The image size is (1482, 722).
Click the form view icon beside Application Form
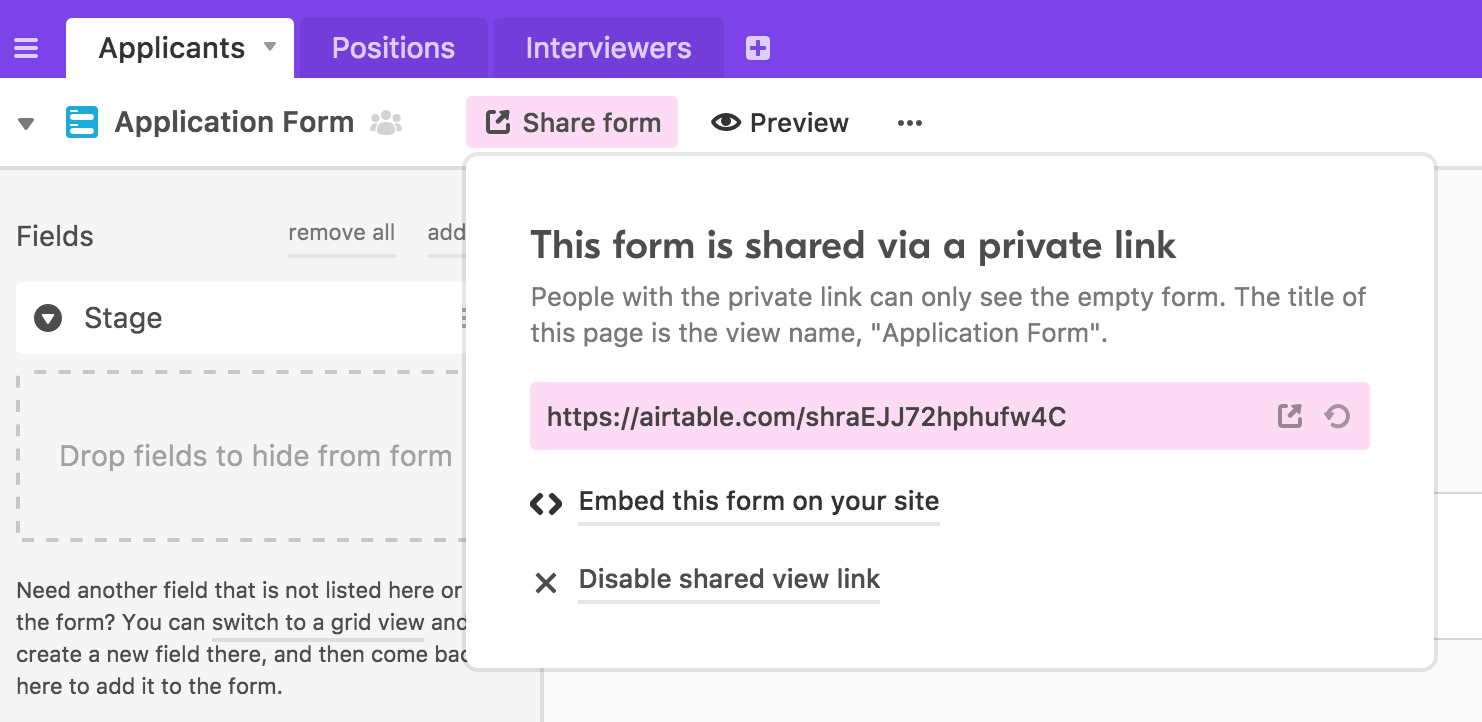(x=82, y=123)
